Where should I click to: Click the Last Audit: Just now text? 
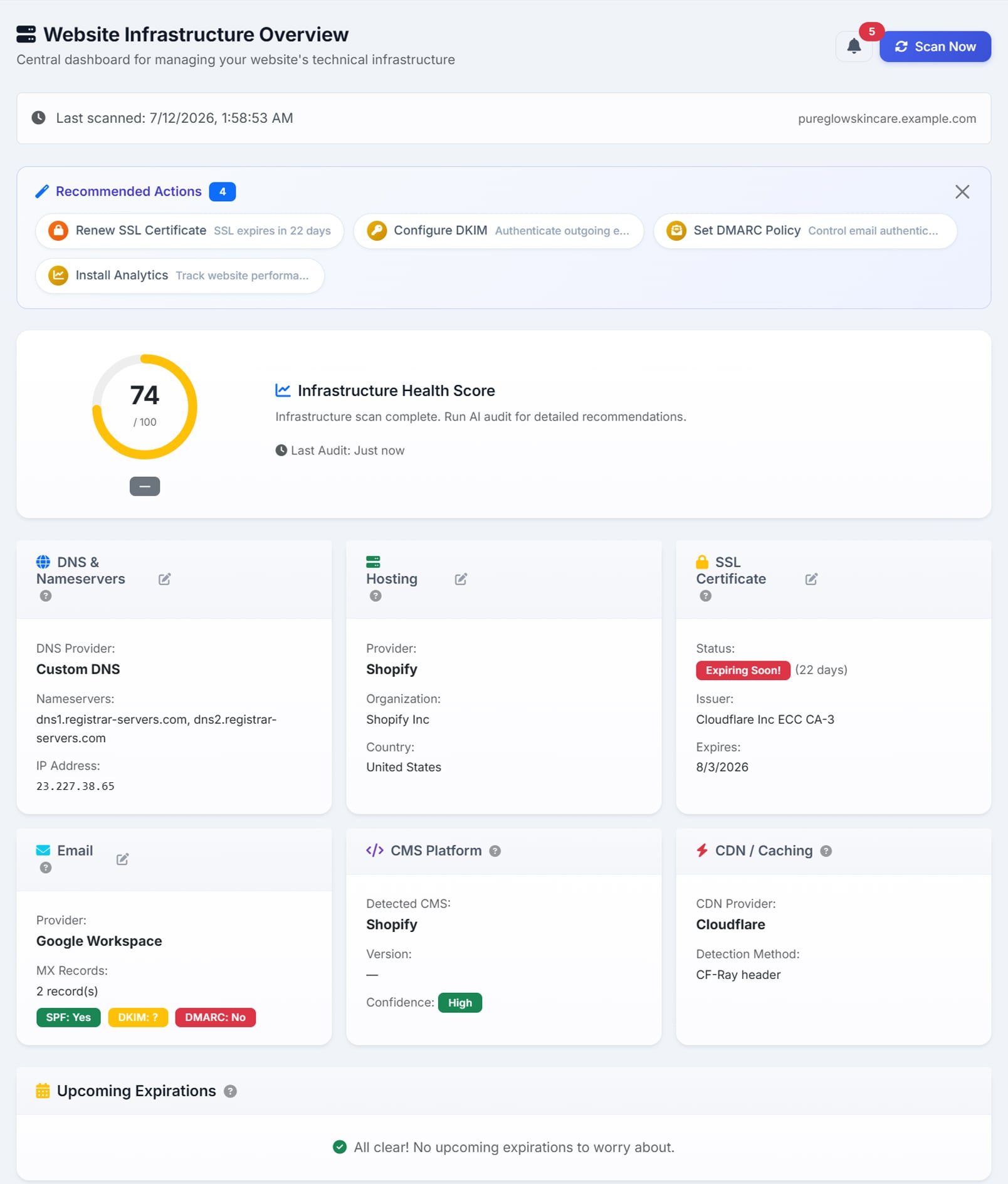click(347, 451)
